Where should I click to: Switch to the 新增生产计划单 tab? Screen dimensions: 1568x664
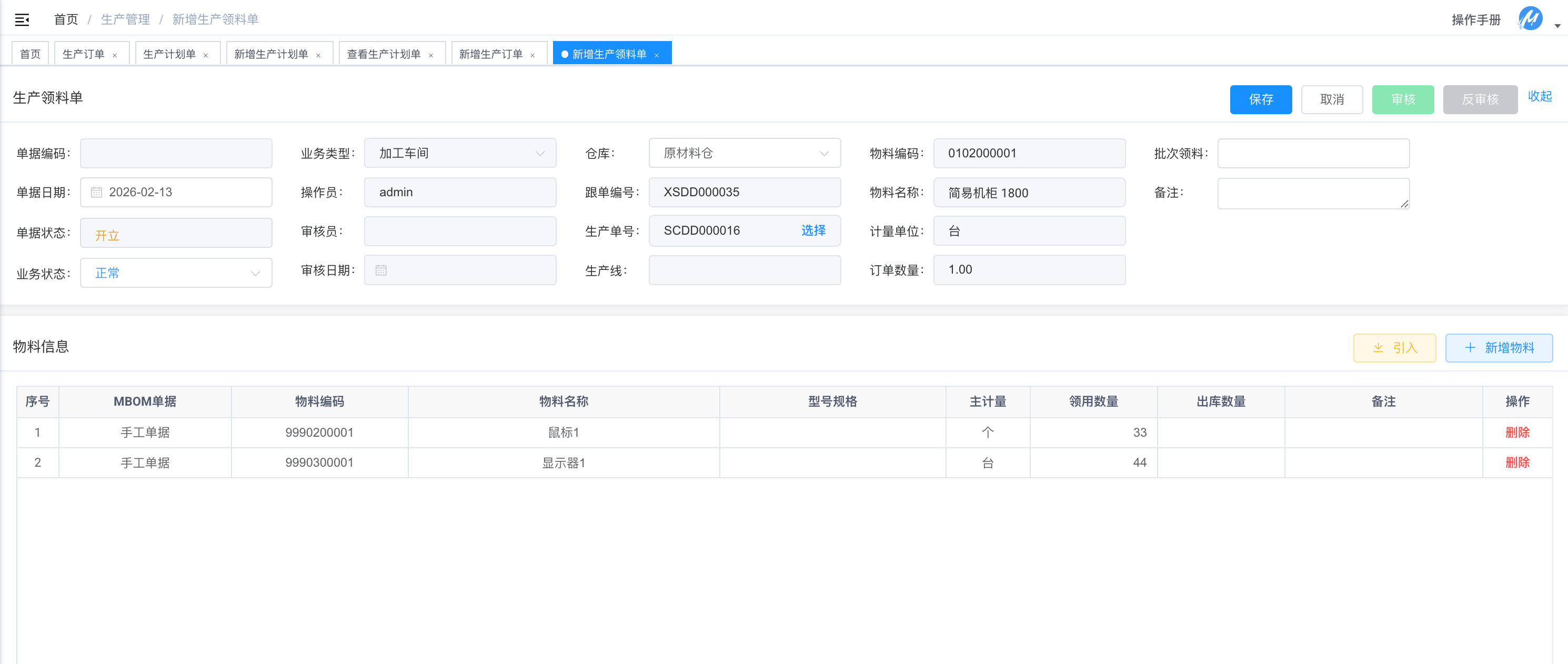271,54
